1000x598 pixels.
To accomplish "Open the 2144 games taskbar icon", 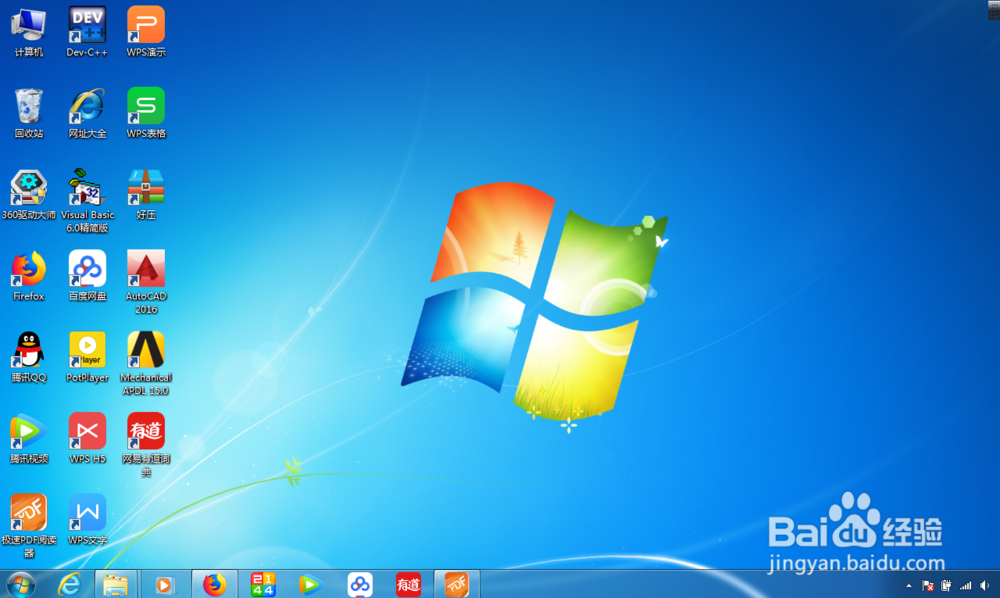I will coord(263,584).
